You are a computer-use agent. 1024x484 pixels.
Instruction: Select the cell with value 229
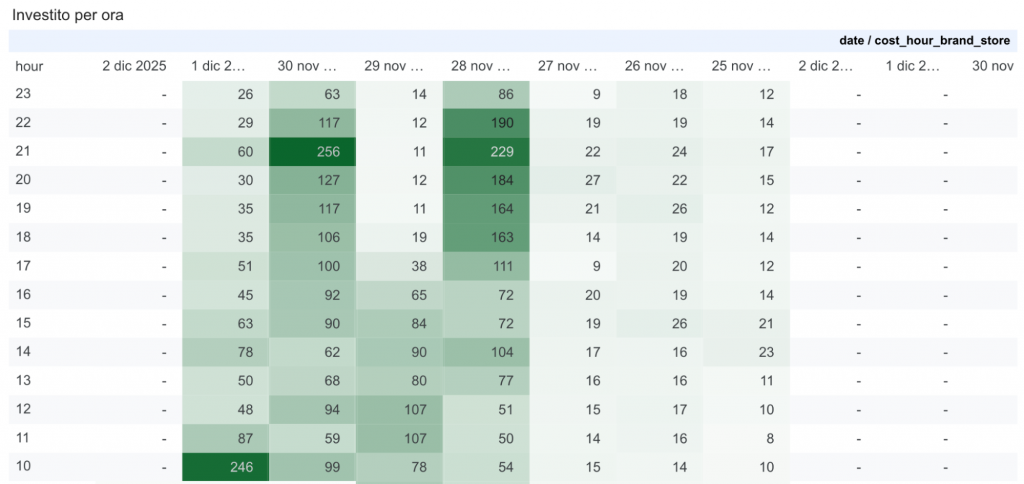coord(486,152)
